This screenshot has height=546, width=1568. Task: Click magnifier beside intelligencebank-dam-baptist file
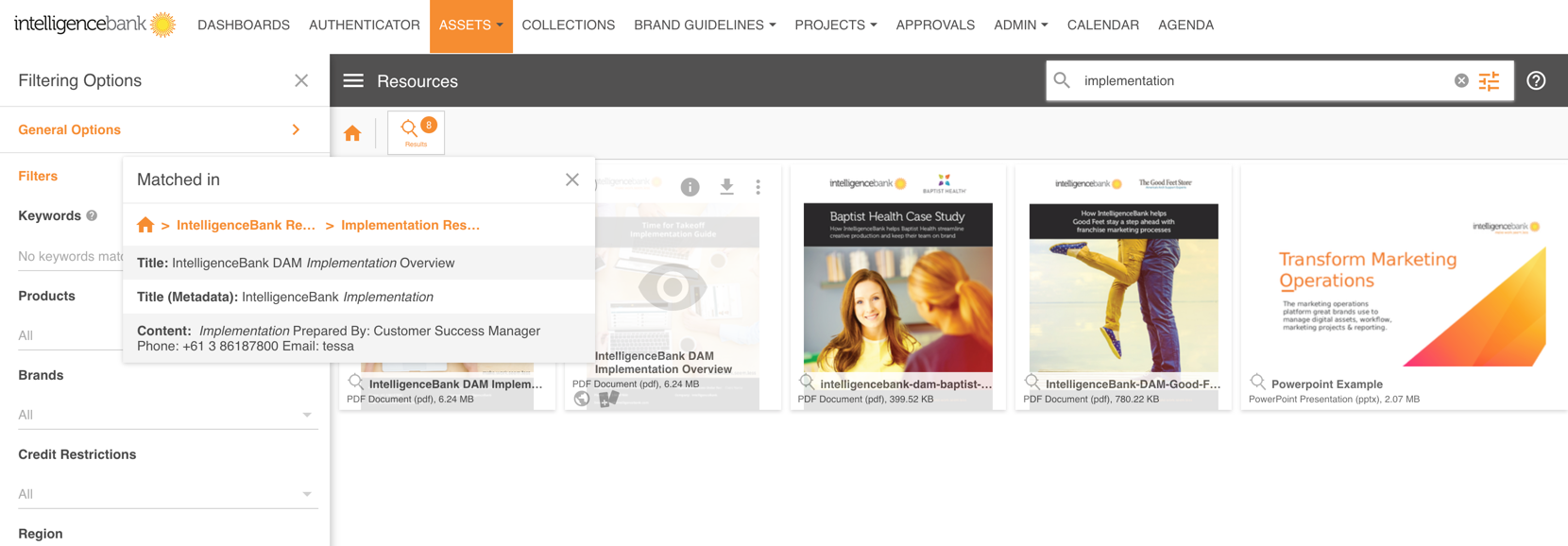coord(807,383)
